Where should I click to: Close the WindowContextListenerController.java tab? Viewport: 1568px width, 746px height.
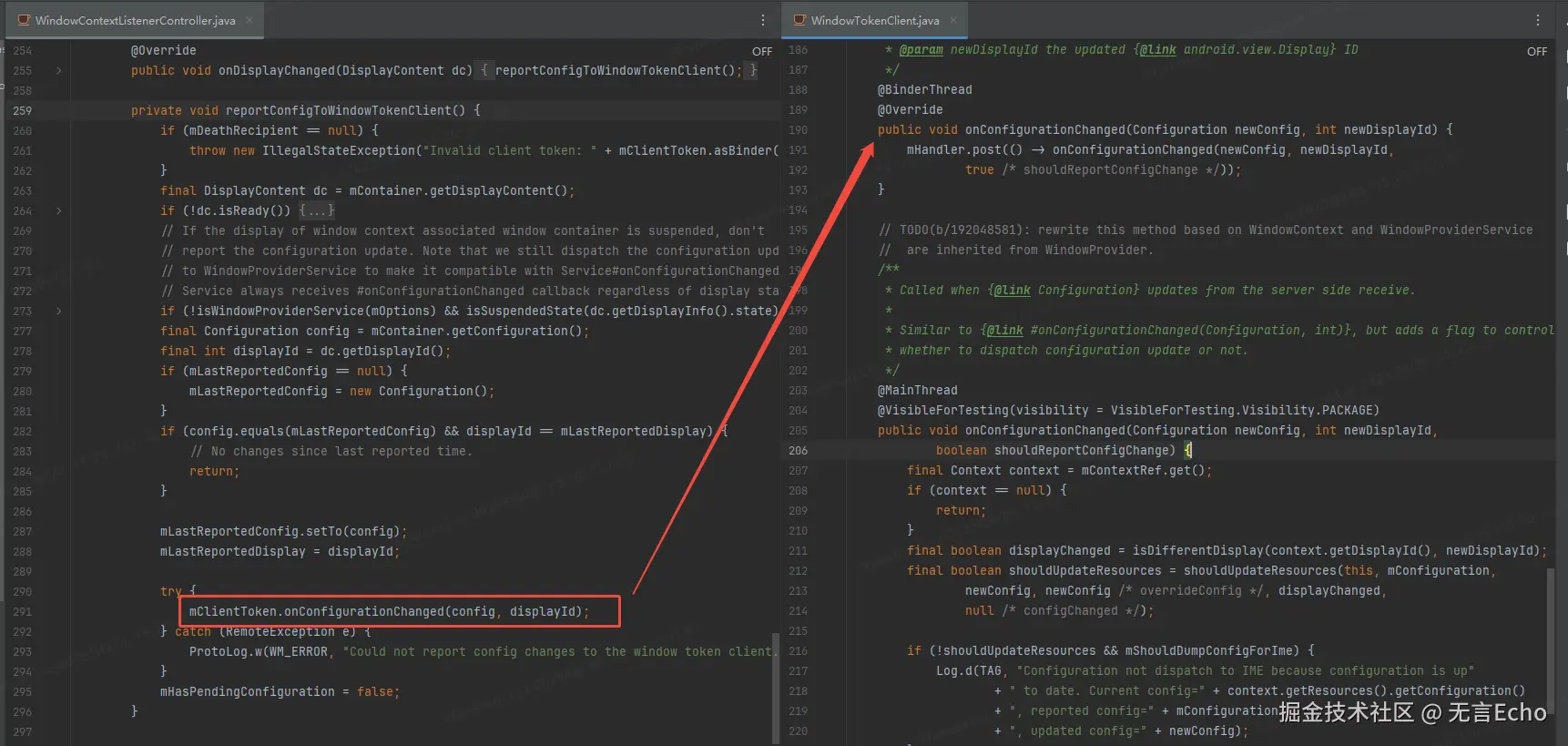[x=249, y=20]
